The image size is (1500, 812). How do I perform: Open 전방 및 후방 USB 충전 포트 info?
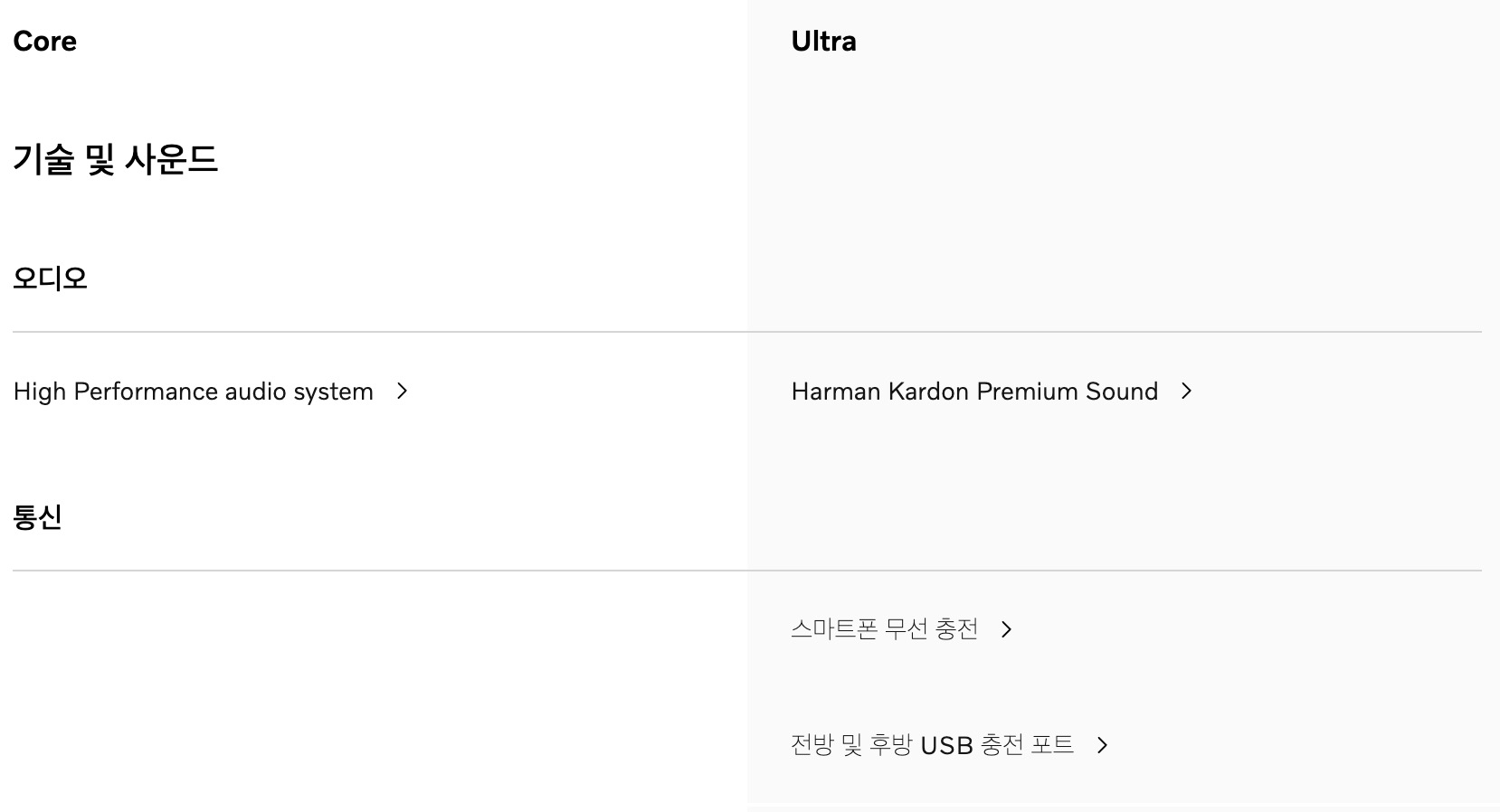tap(932, 745)
